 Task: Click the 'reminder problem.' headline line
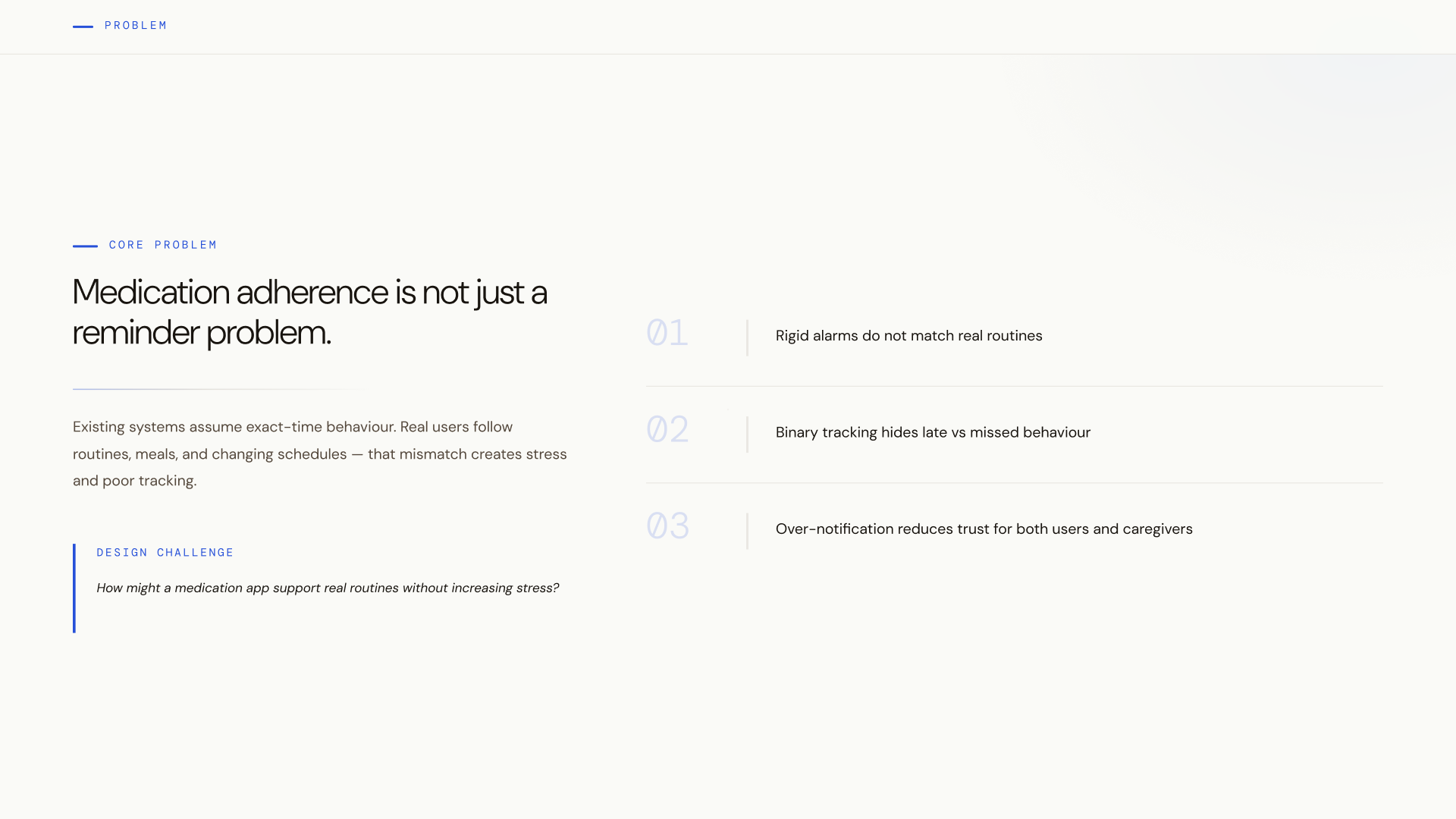coord(202,333)
